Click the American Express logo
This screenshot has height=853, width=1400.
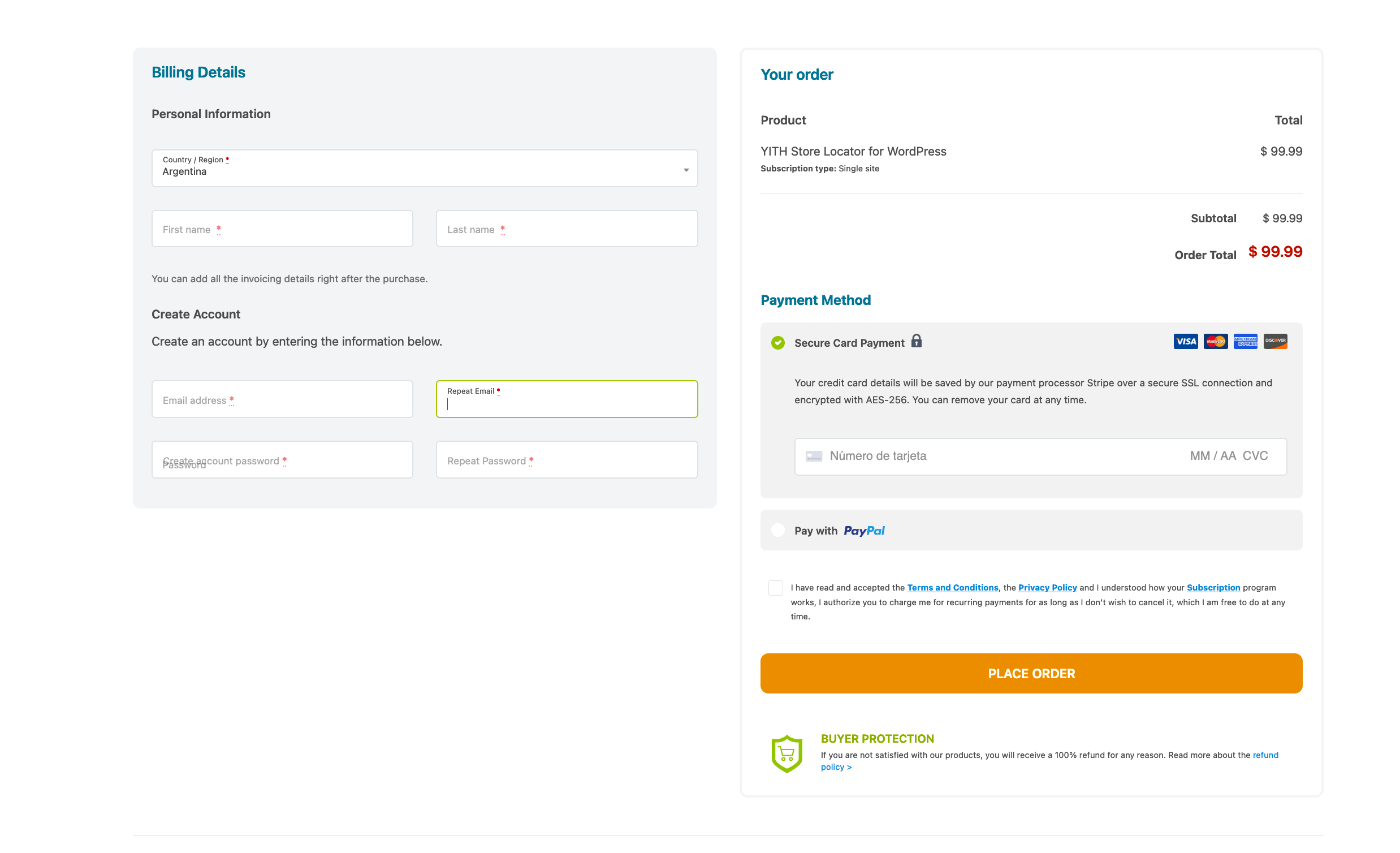coord(1246,342)
